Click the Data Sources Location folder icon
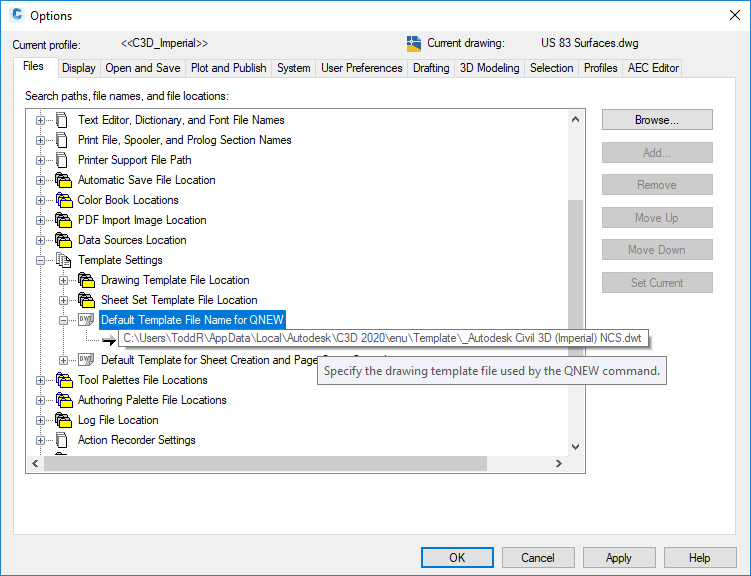751x576 pixels. (63, 240)
